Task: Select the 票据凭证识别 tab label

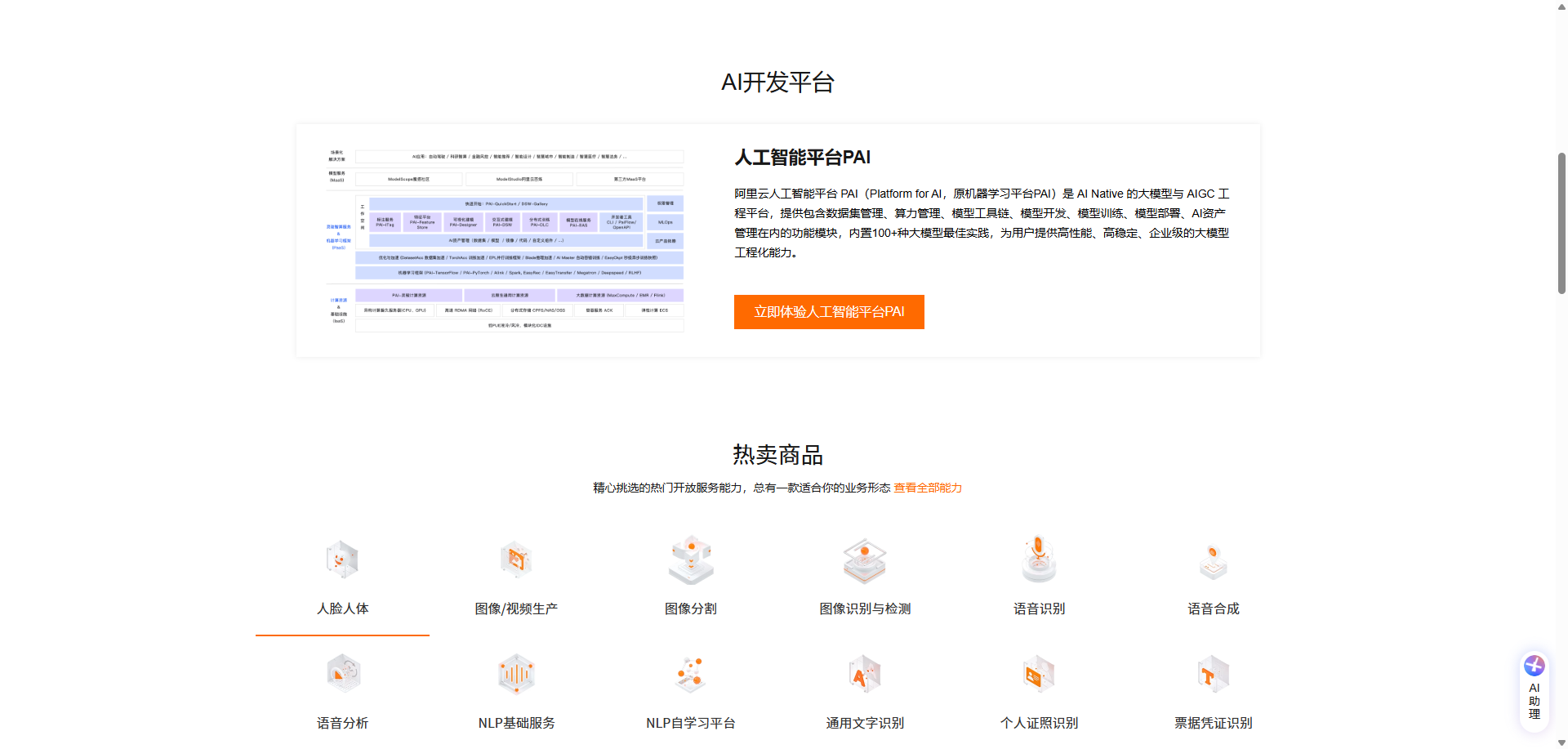Action: point(1214,723)
